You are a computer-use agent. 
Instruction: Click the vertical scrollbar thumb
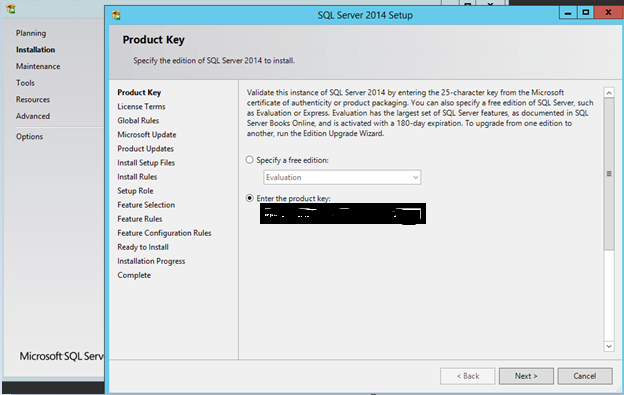609,174
